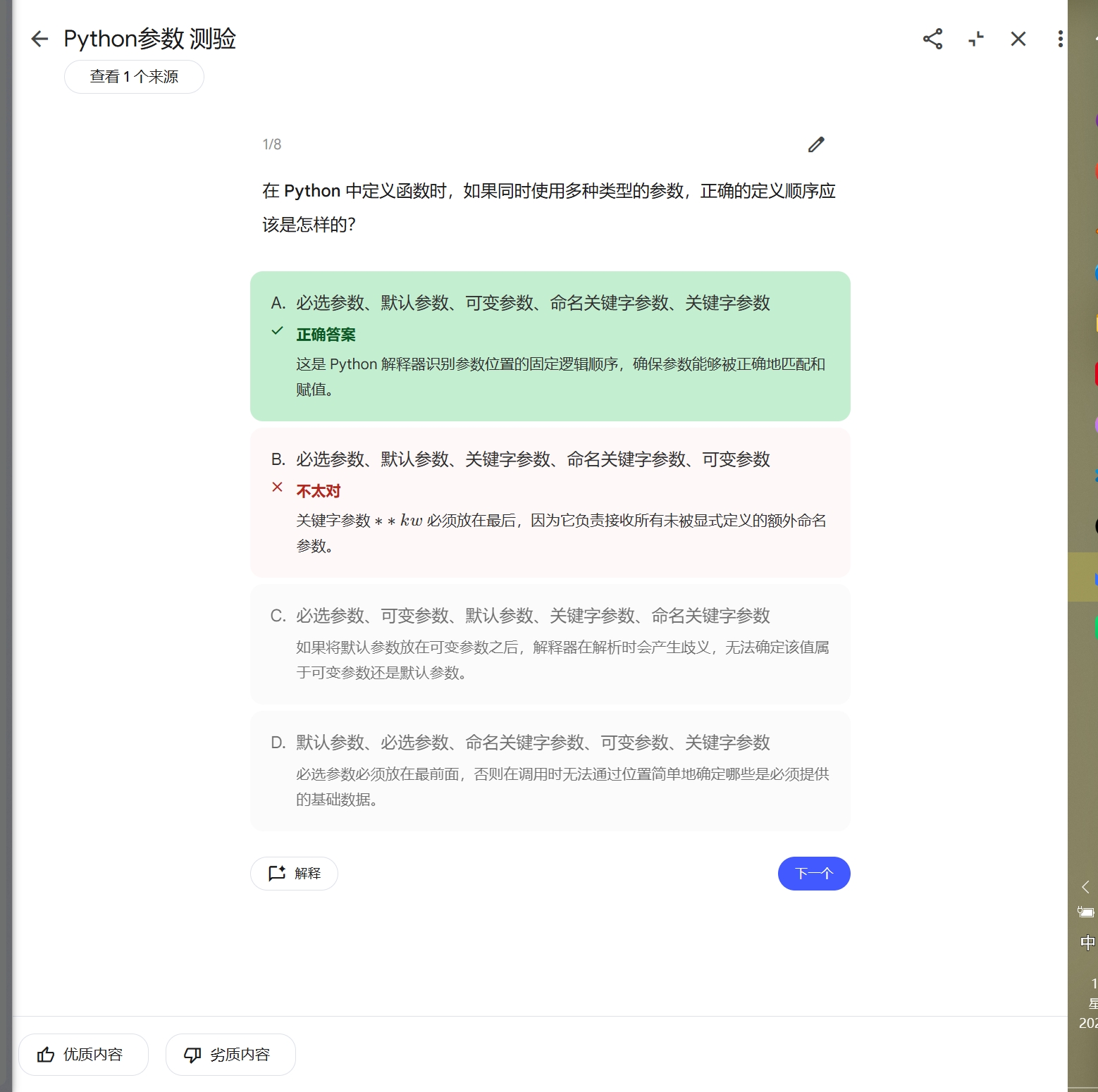
Task: Click the red X 不太对 icon
Action: (x=278, y=487)
